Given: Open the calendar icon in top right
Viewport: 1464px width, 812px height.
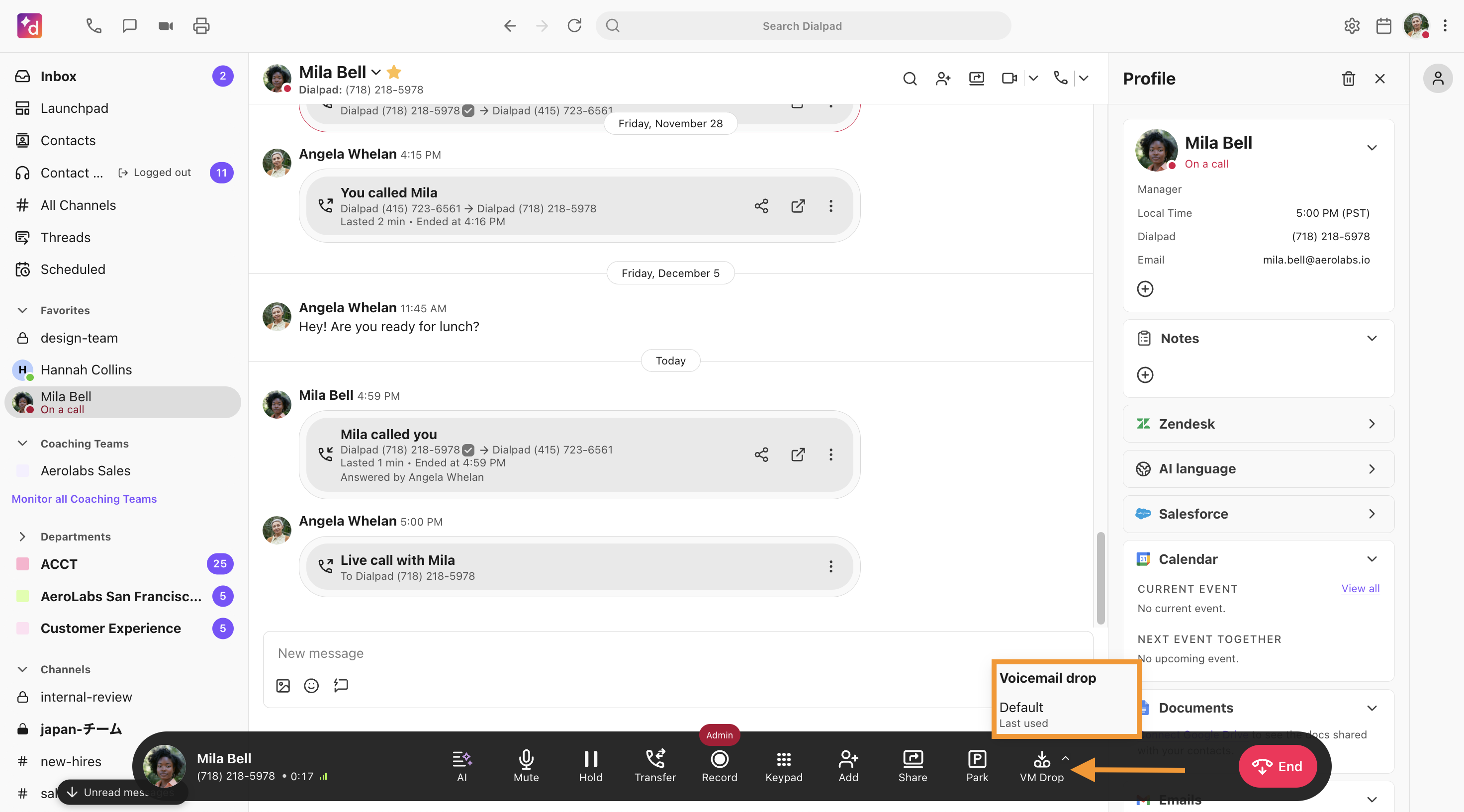Looking at the screenshot, I should pos(1383,25).
